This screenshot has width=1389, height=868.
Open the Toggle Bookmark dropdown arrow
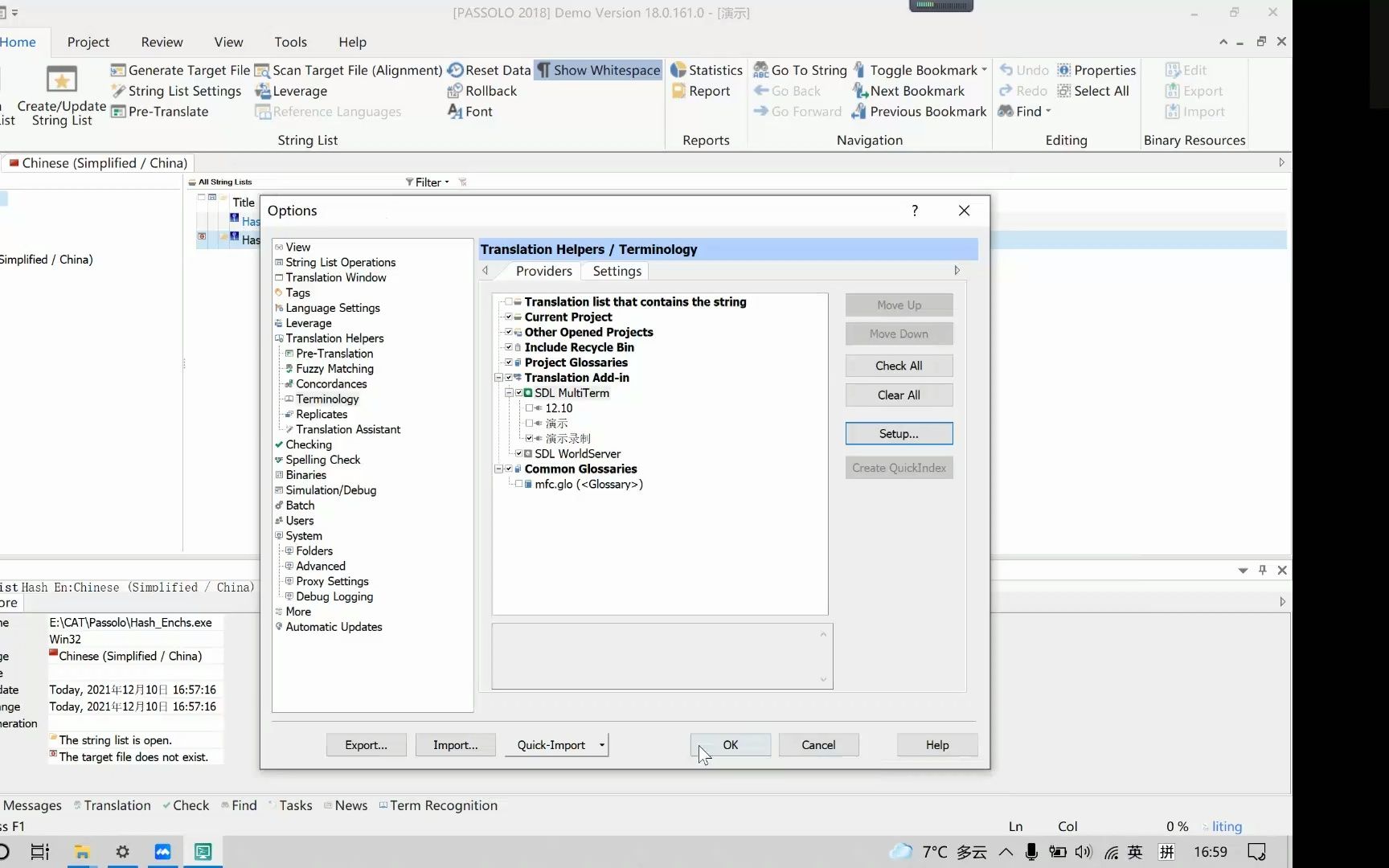984,70
